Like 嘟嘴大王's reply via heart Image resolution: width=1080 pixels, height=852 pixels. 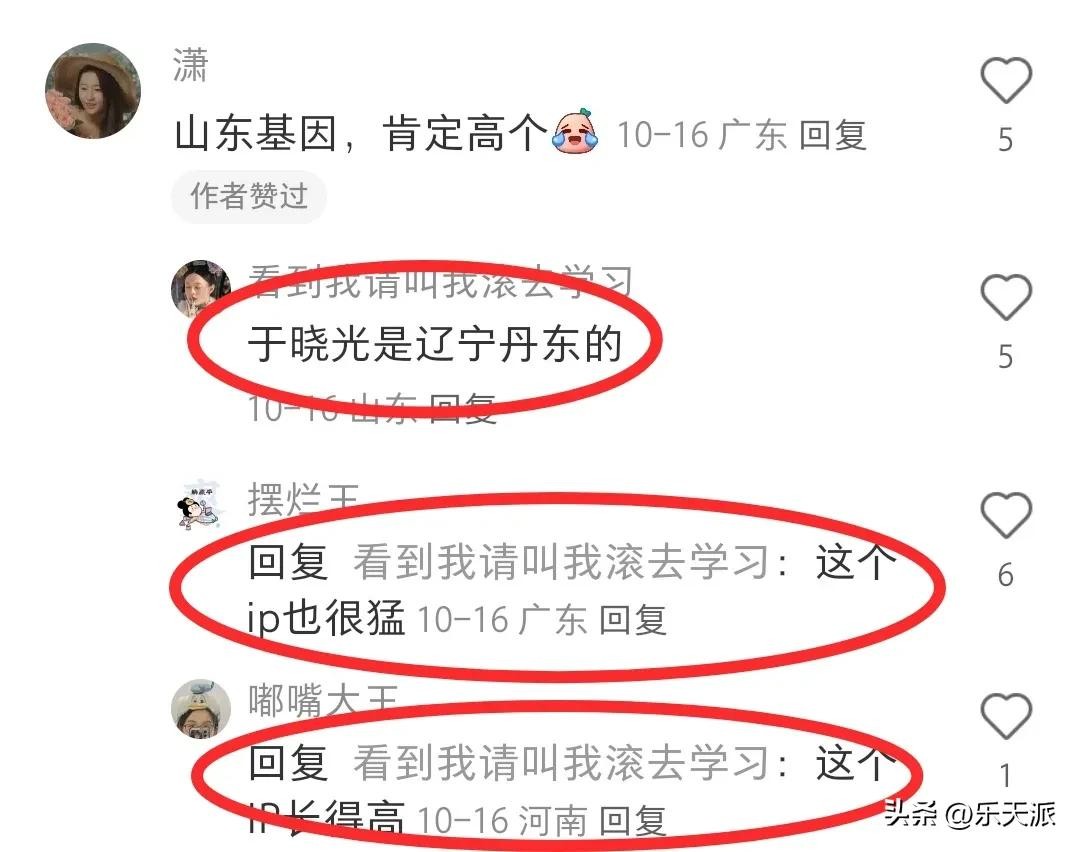click(x=1006, y=716)
